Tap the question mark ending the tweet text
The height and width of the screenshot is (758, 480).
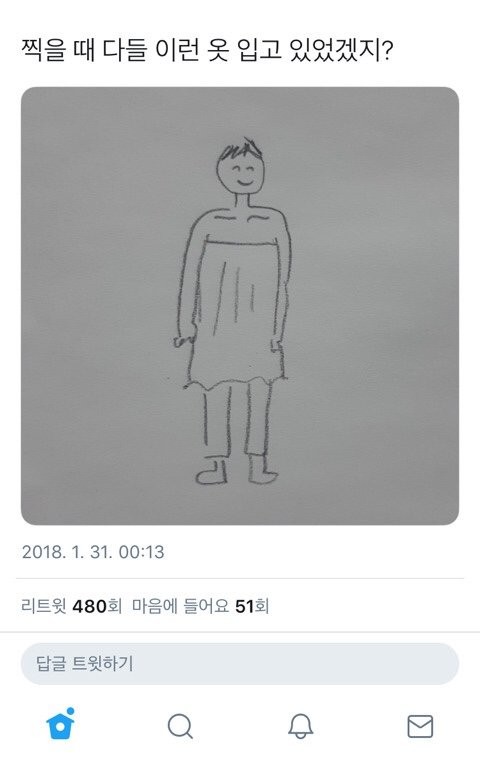click(386, 50)
